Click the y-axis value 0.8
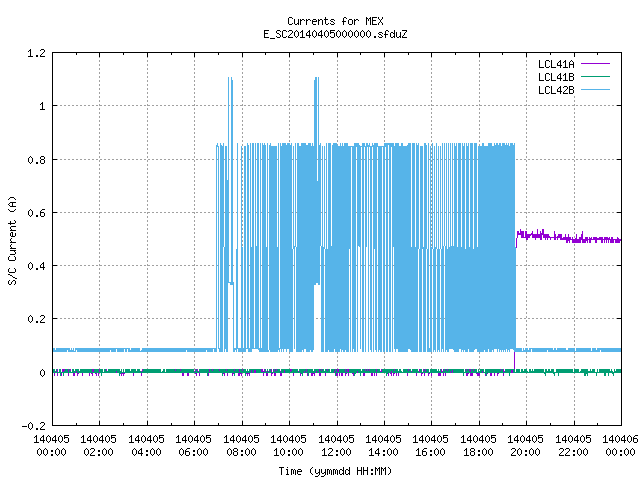The height and width of the screenshot is (480, 640). (x=36, y=160)
